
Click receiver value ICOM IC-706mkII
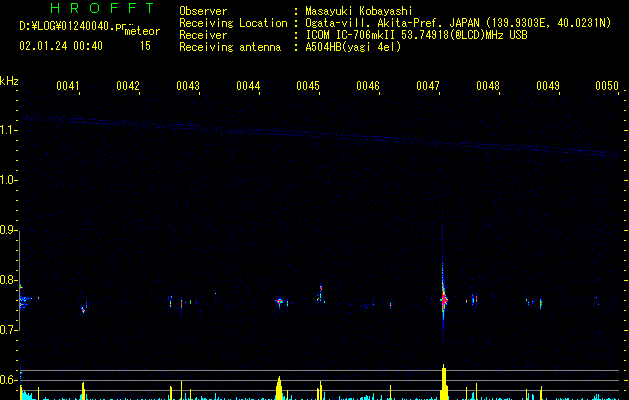click(x=351, y=35)
